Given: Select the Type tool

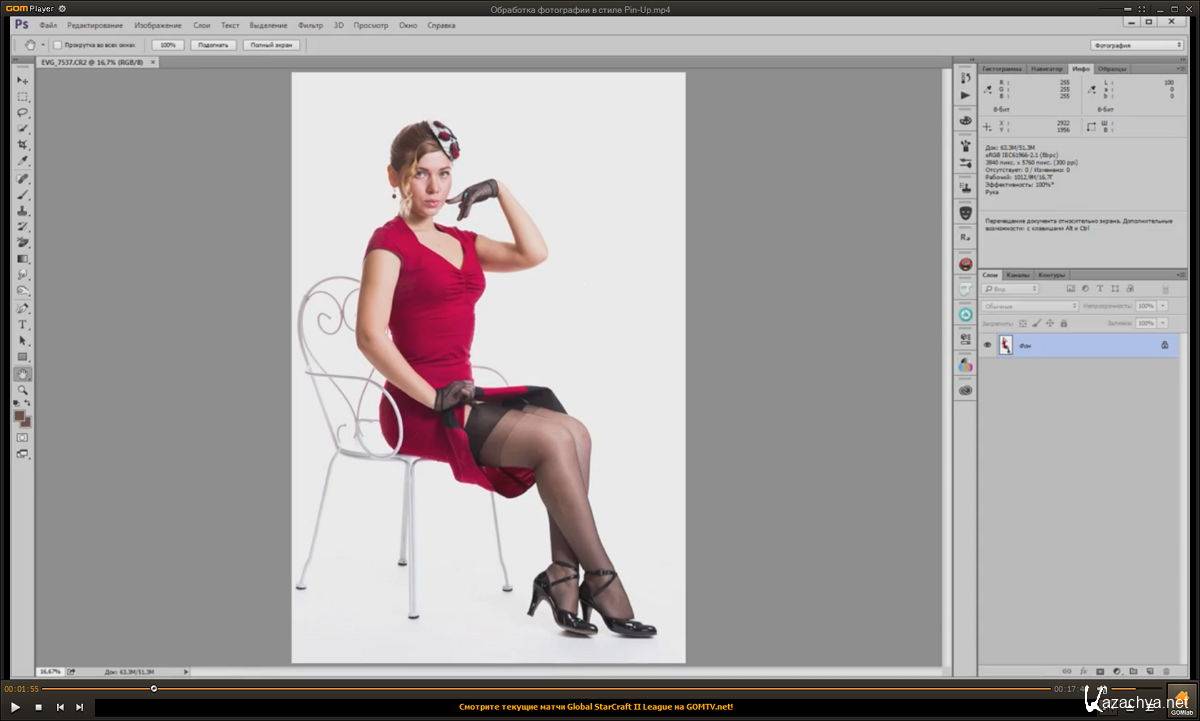Looking at the screenshot, I should [x=22, y=325].
